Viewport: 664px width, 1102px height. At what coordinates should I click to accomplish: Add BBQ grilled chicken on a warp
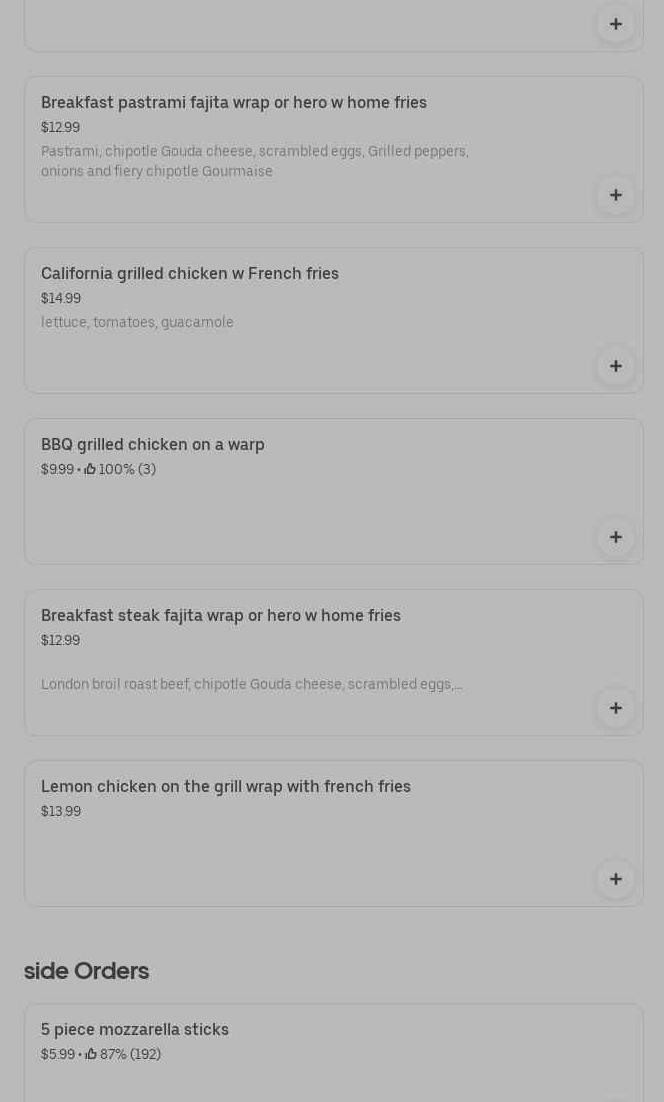click(615, 537)
